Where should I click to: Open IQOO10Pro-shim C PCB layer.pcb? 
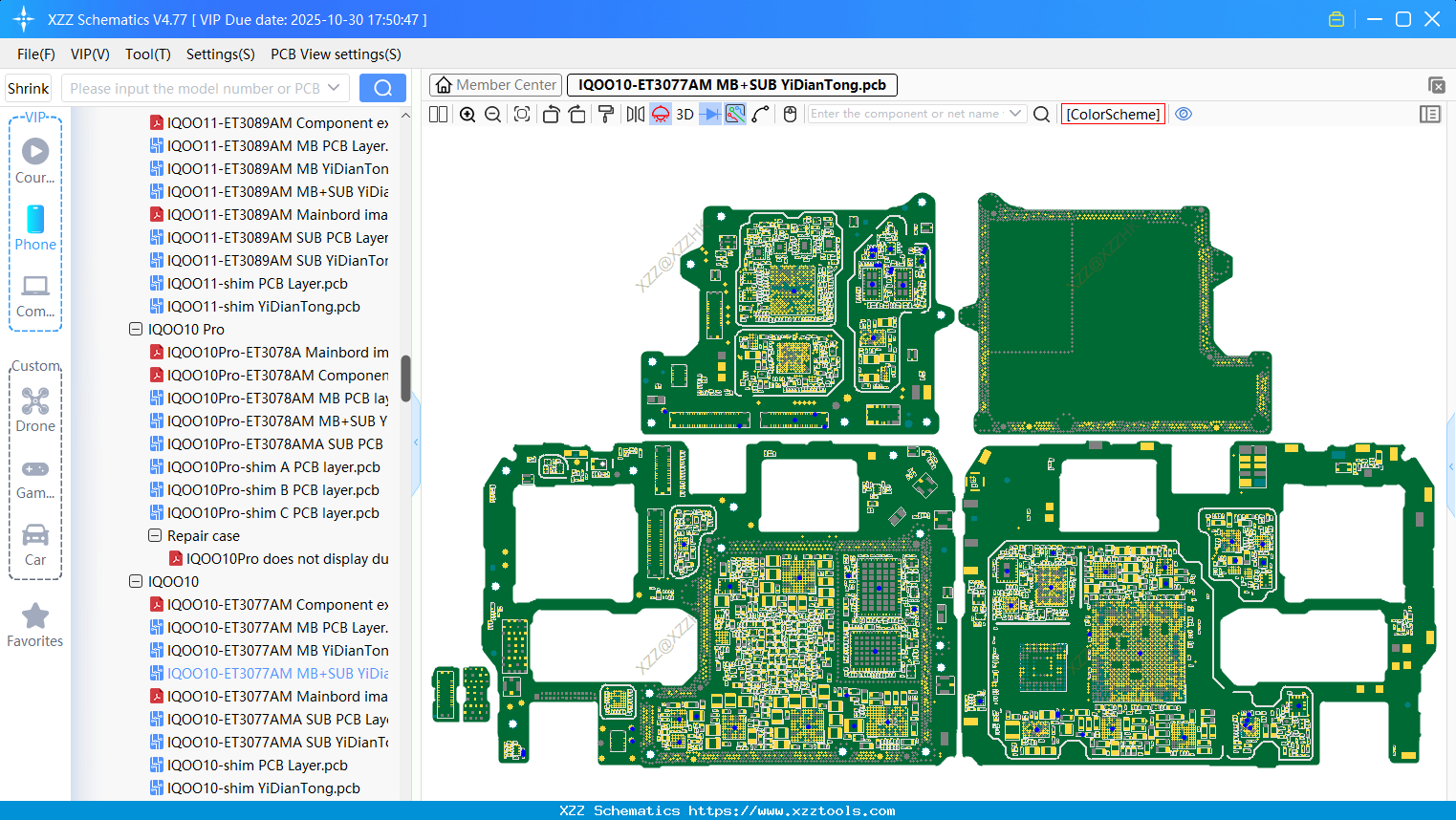265,512
